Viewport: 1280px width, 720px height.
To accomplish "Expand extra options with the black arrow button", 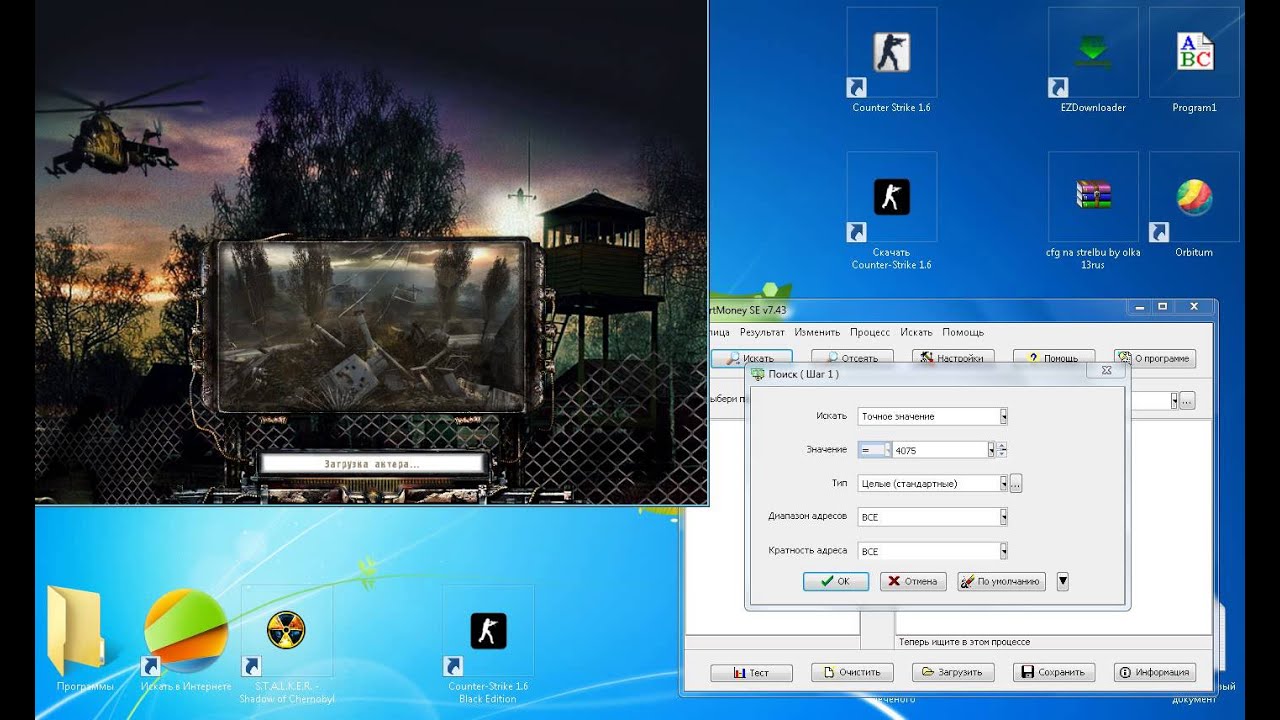I will click(1062, 581).
